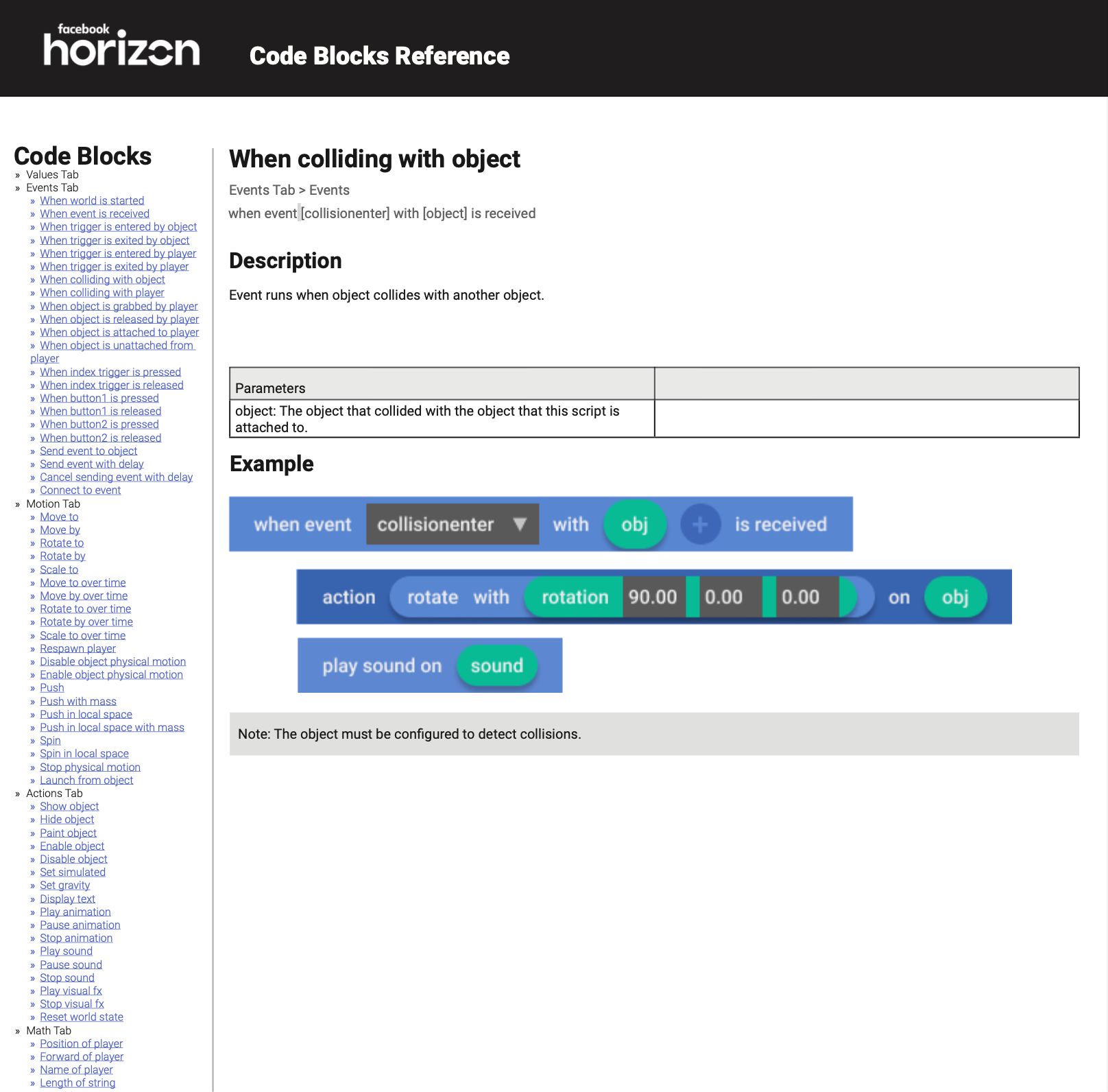Screen dimensions: 1108x1092
Task: Open 'Enable object physical motion' link
Action: [x=112, y=674]
